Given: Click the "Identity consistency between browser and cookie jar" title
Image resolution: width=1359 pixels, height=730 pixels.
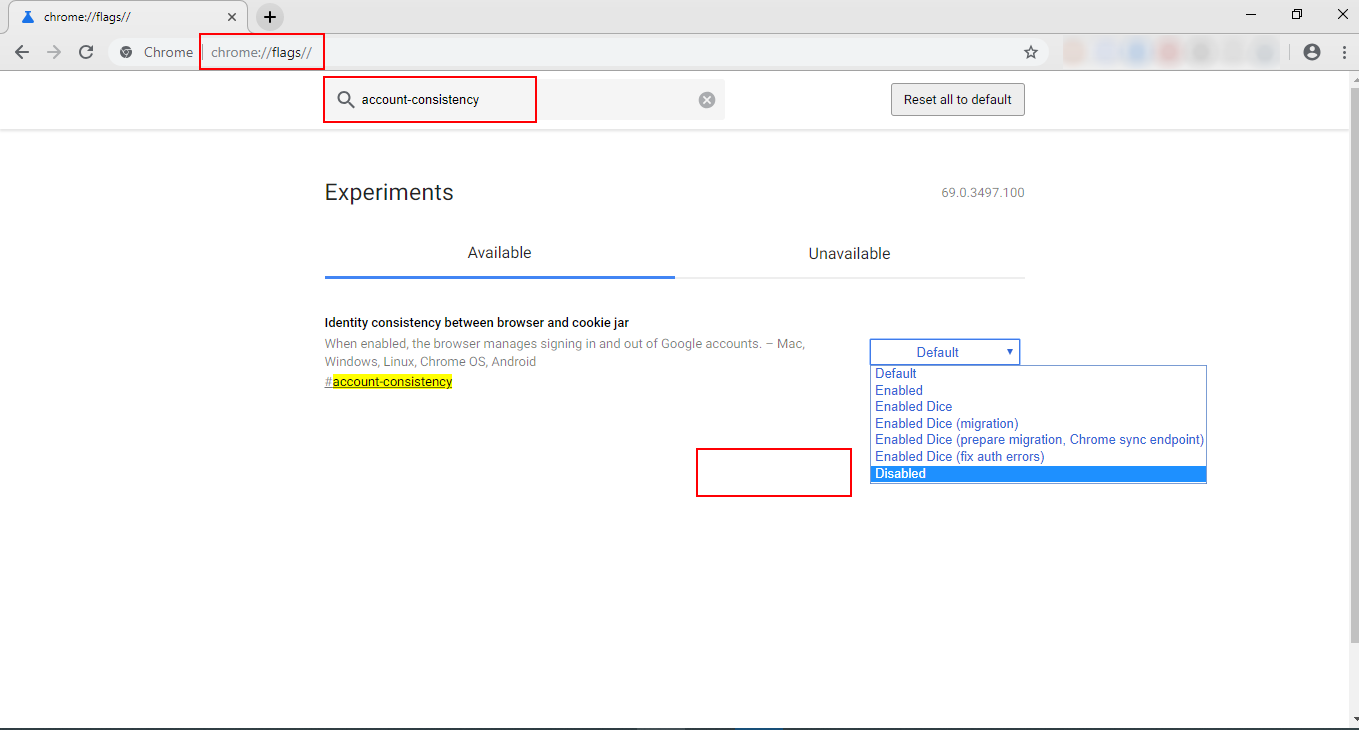Looking at the screenshot, I should pyautogui.click(x=477, y=323).
